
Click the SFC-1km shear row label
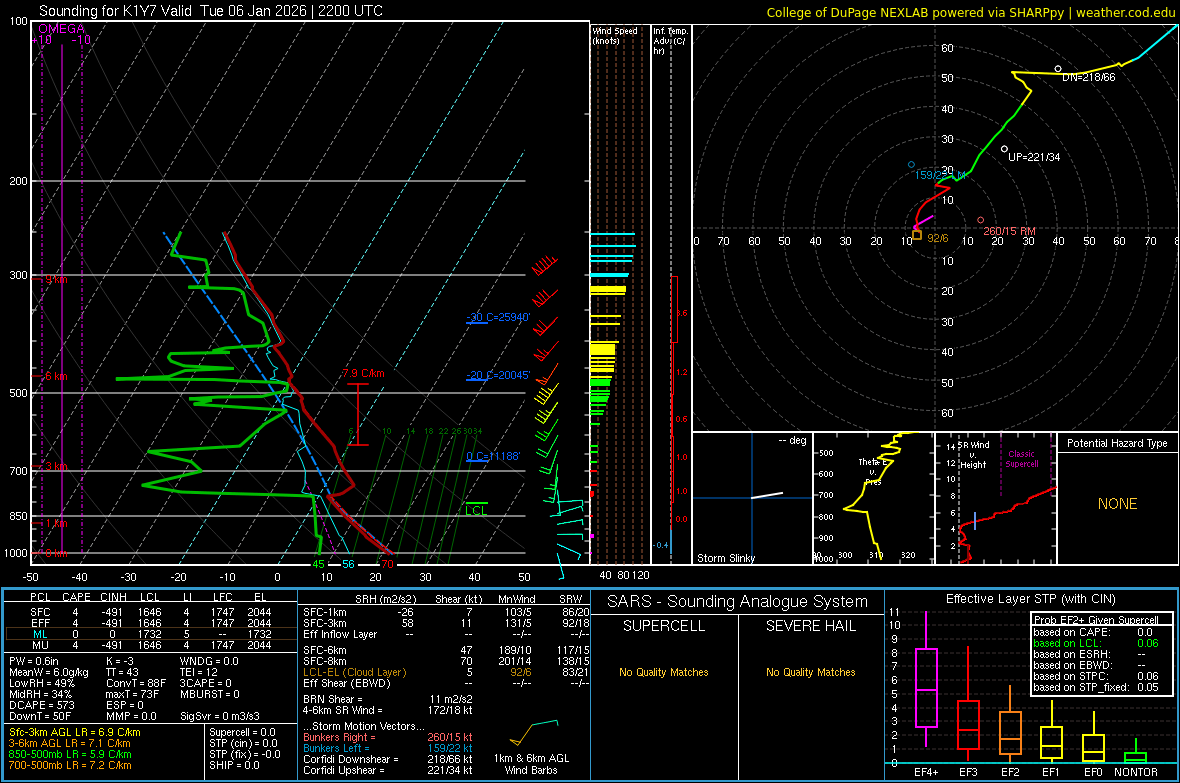coord(325,612)
